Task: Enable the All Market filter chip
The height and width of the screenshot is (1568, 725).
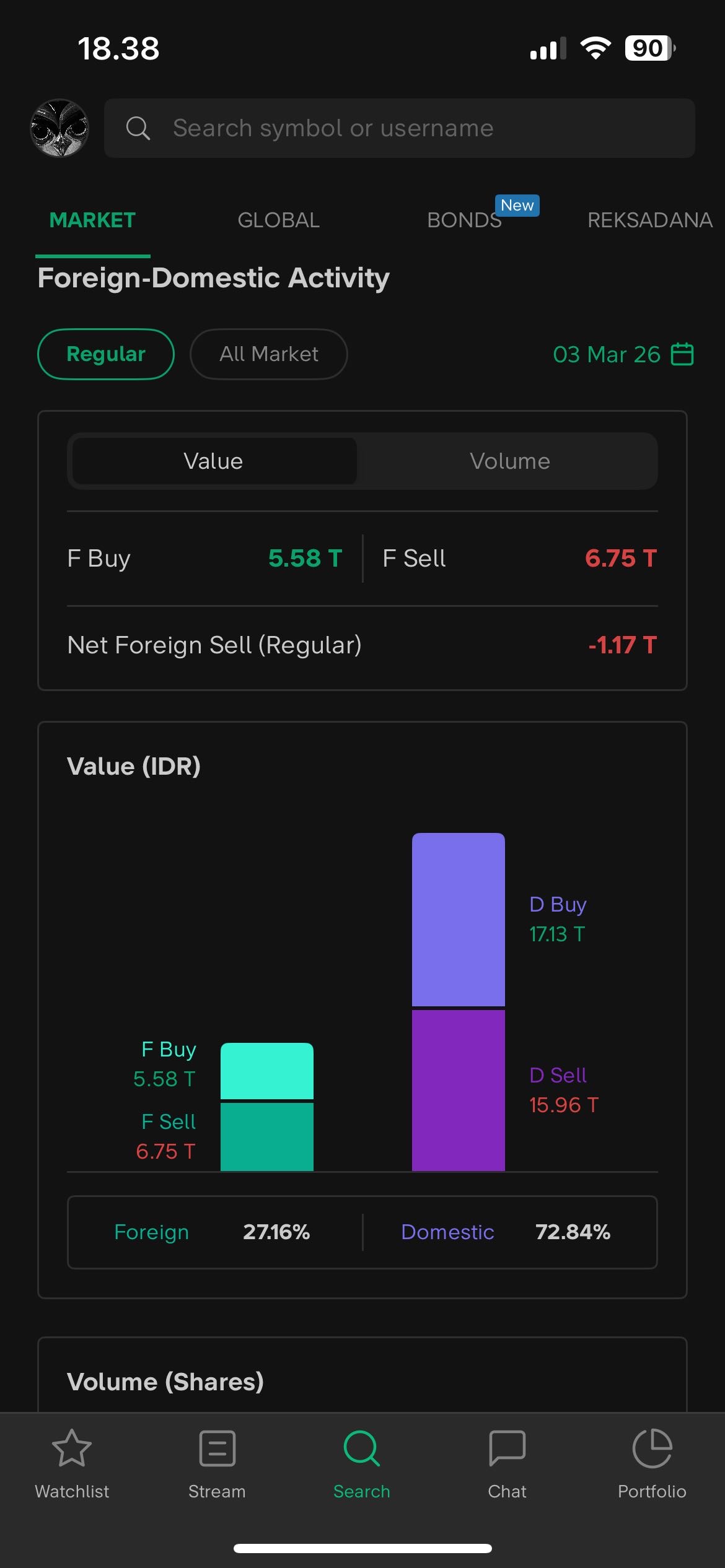Action: (268, 354)
